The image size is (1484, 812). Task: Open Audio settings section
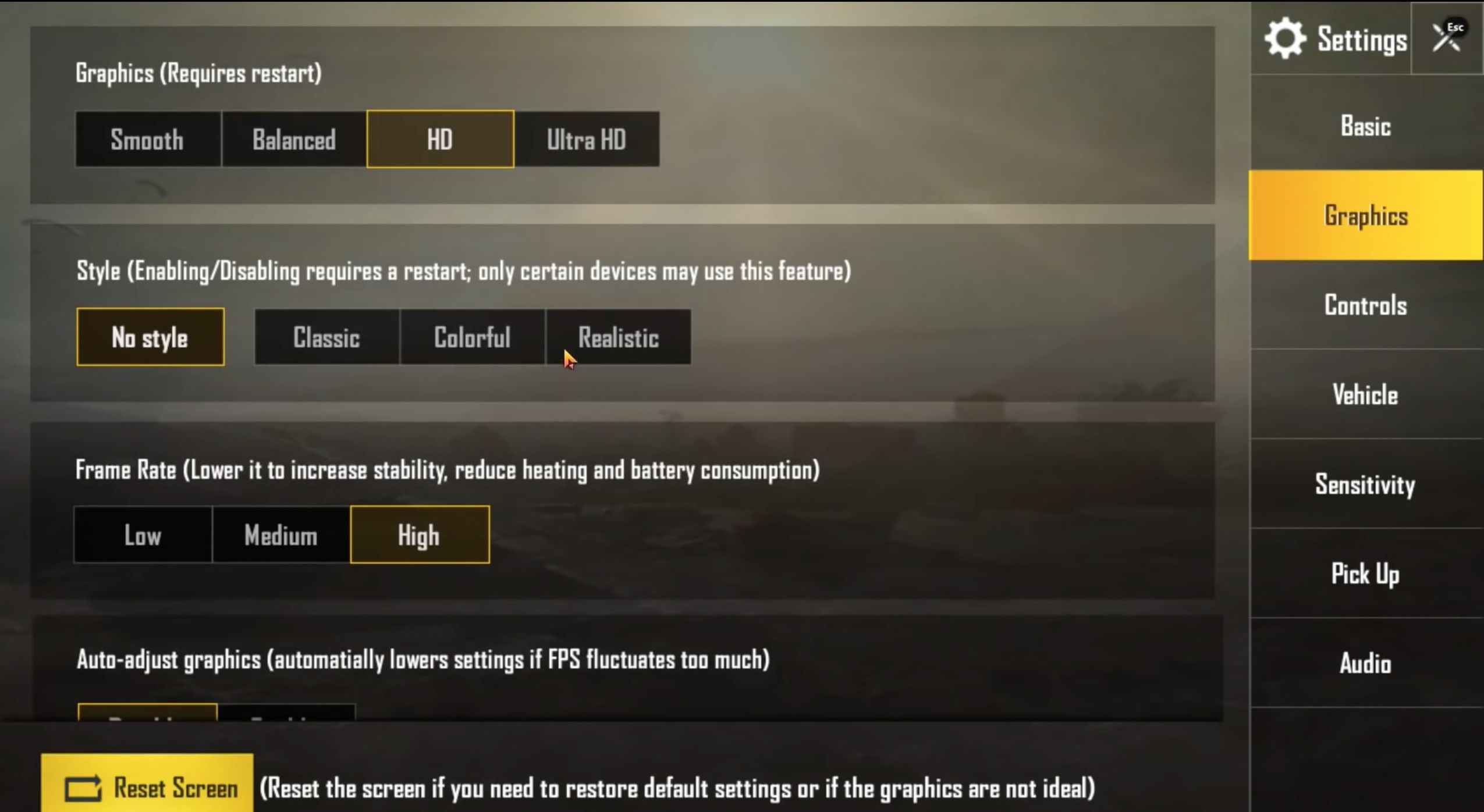(x=1366, y=663)
